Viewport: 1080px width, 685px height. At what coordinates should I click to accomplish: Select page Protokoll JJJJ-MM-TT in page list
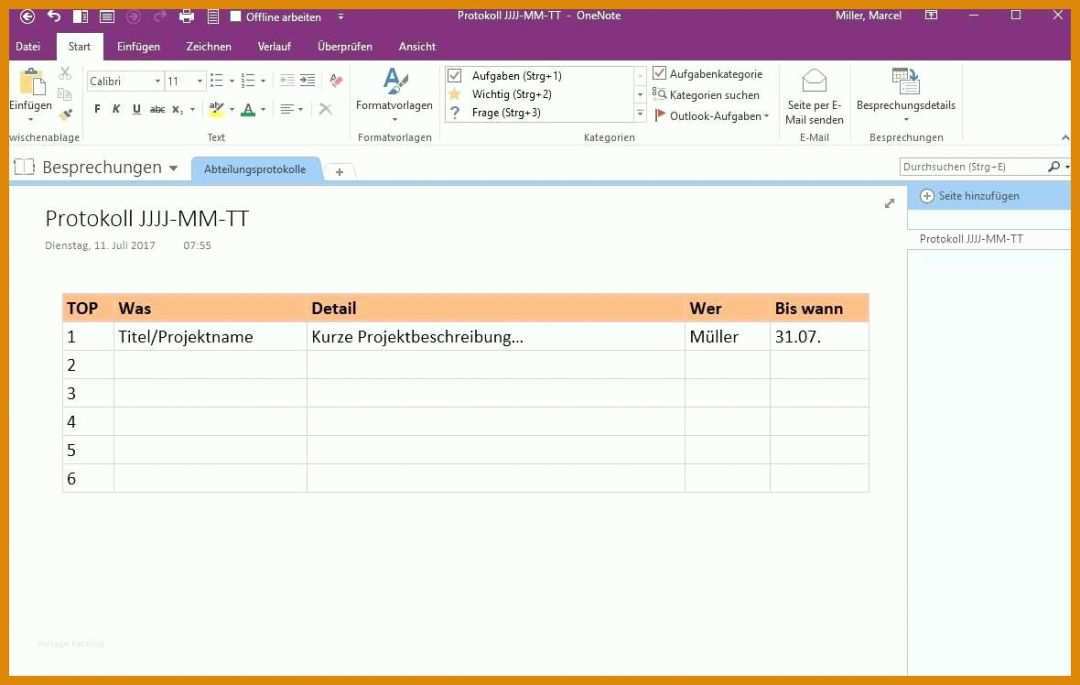point(971,239)
